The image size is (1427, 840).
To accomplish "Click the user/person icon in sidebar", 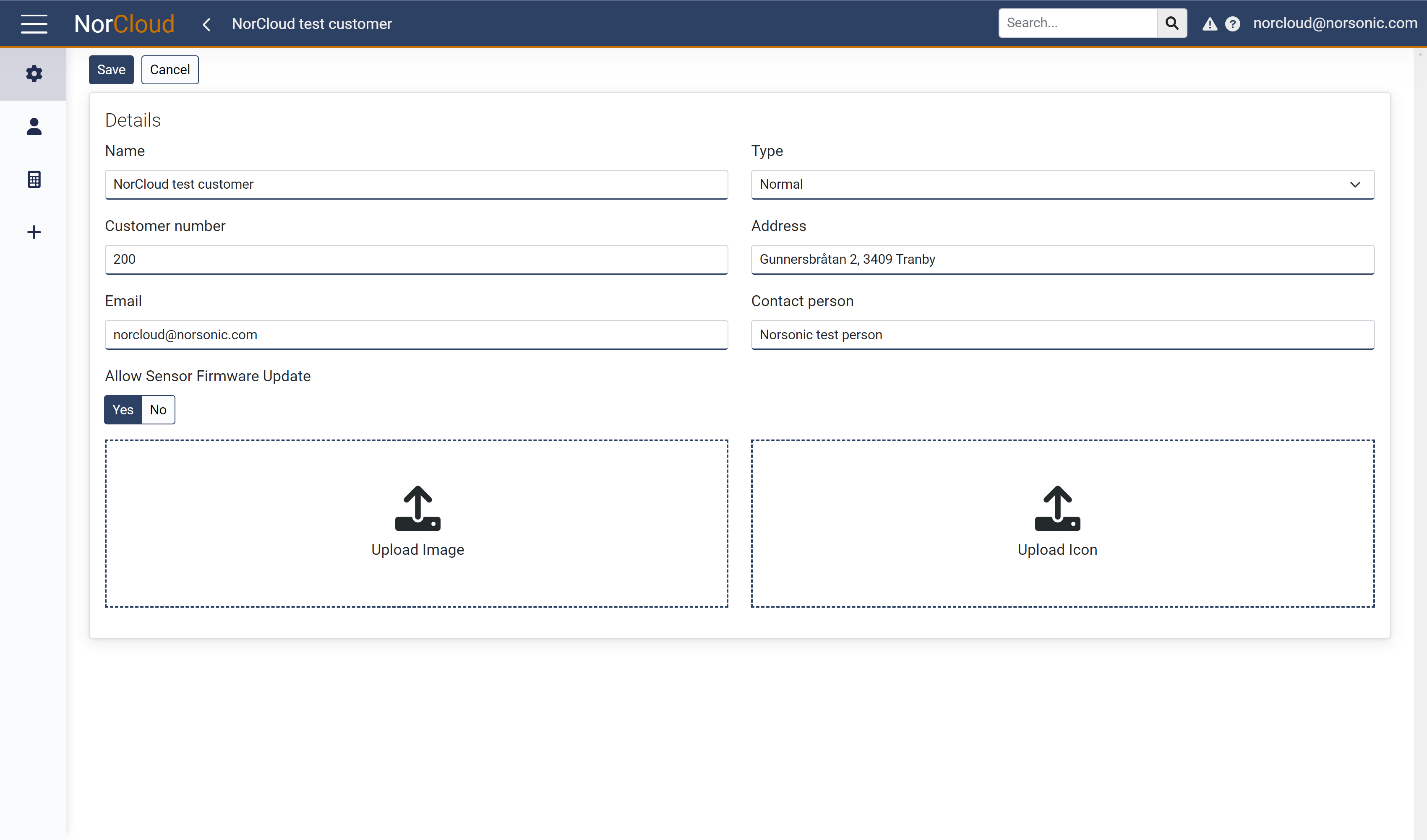I will (33, 126).
